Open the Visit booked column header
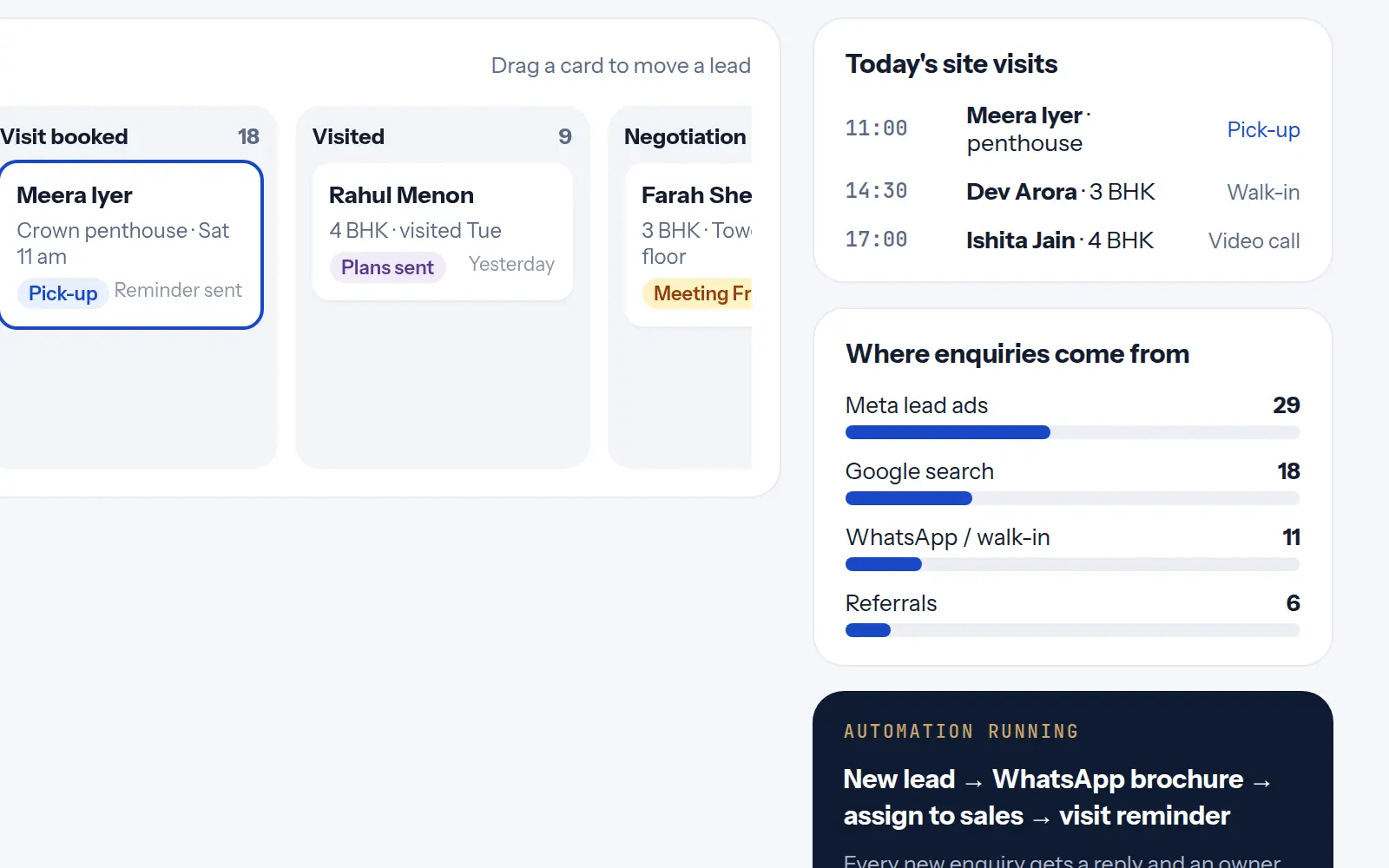The width and height of the screenshot is (1389, 868). tap(130, 136)
